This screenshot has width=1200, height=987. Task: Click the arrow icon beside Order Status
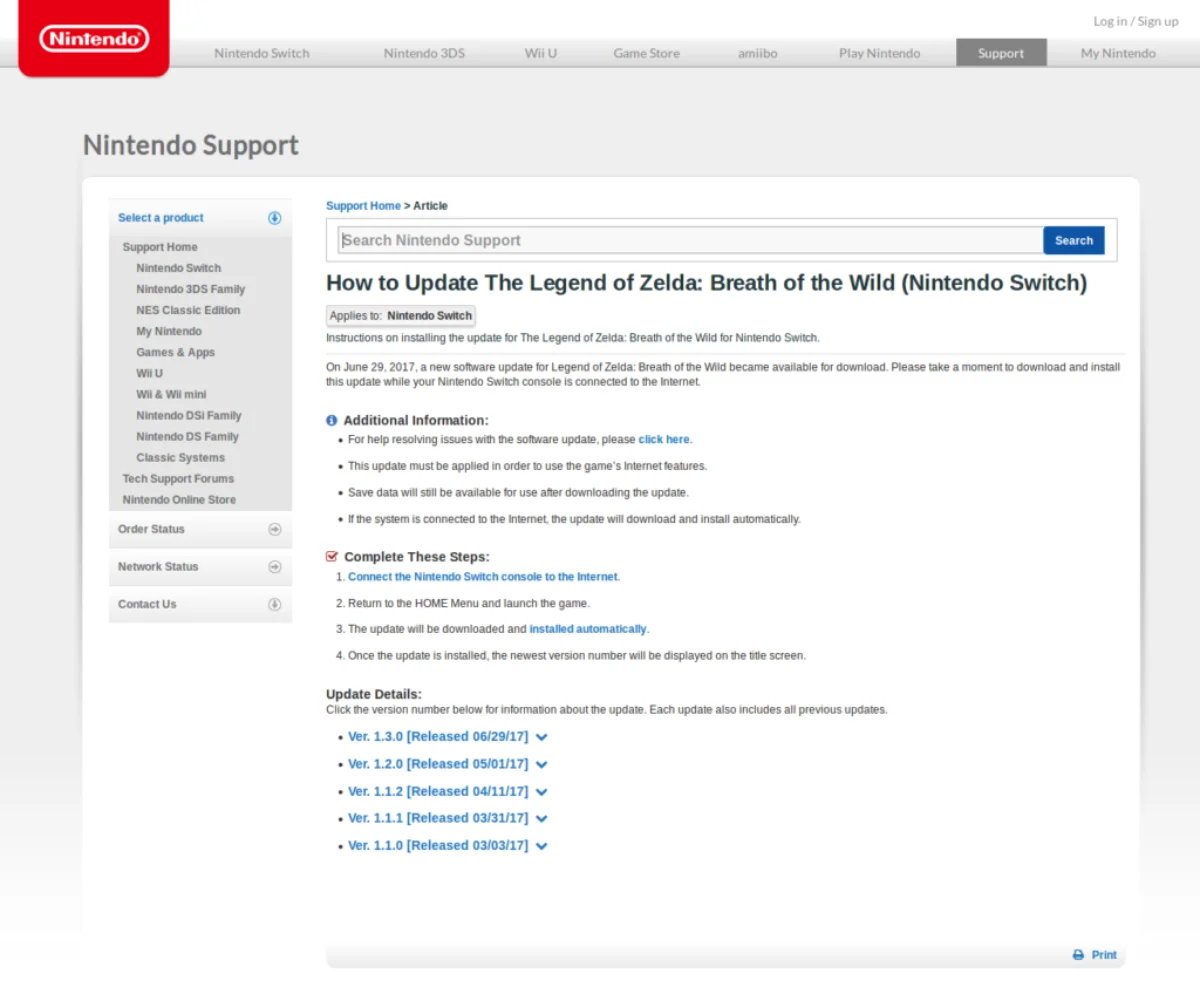(x=275, y=529)
